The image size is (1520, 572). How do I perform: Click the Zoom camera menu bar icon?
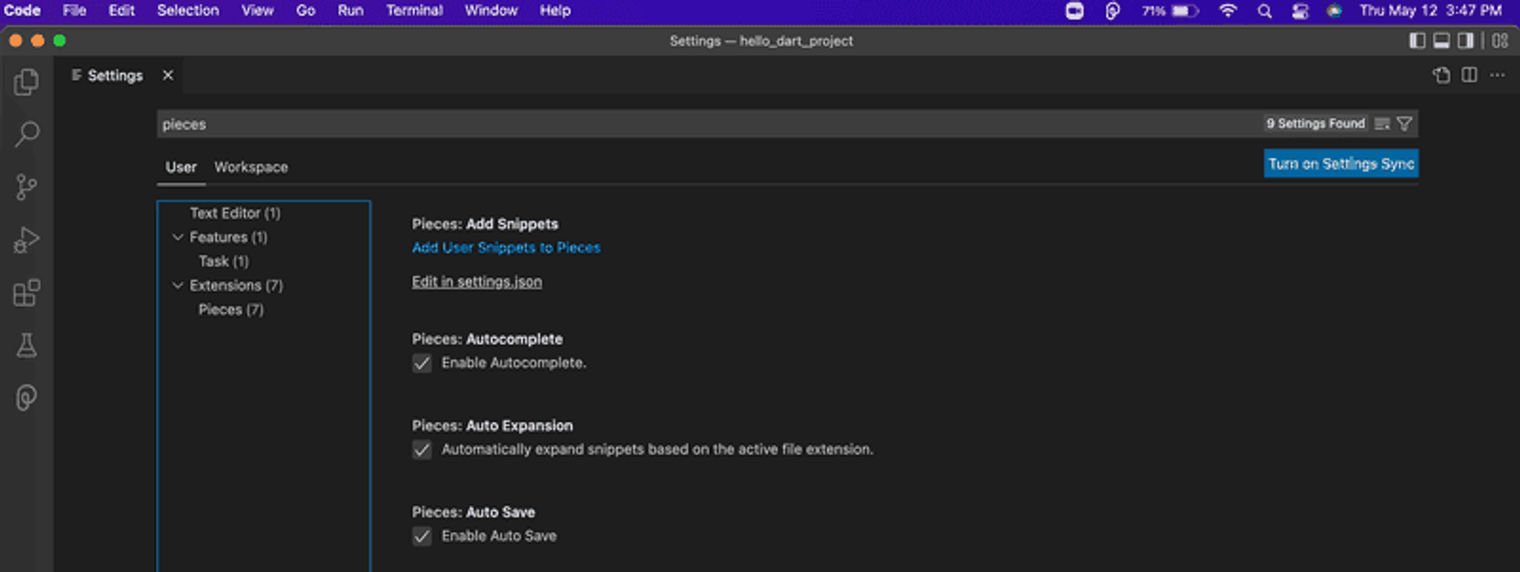tap(1075, 11)
